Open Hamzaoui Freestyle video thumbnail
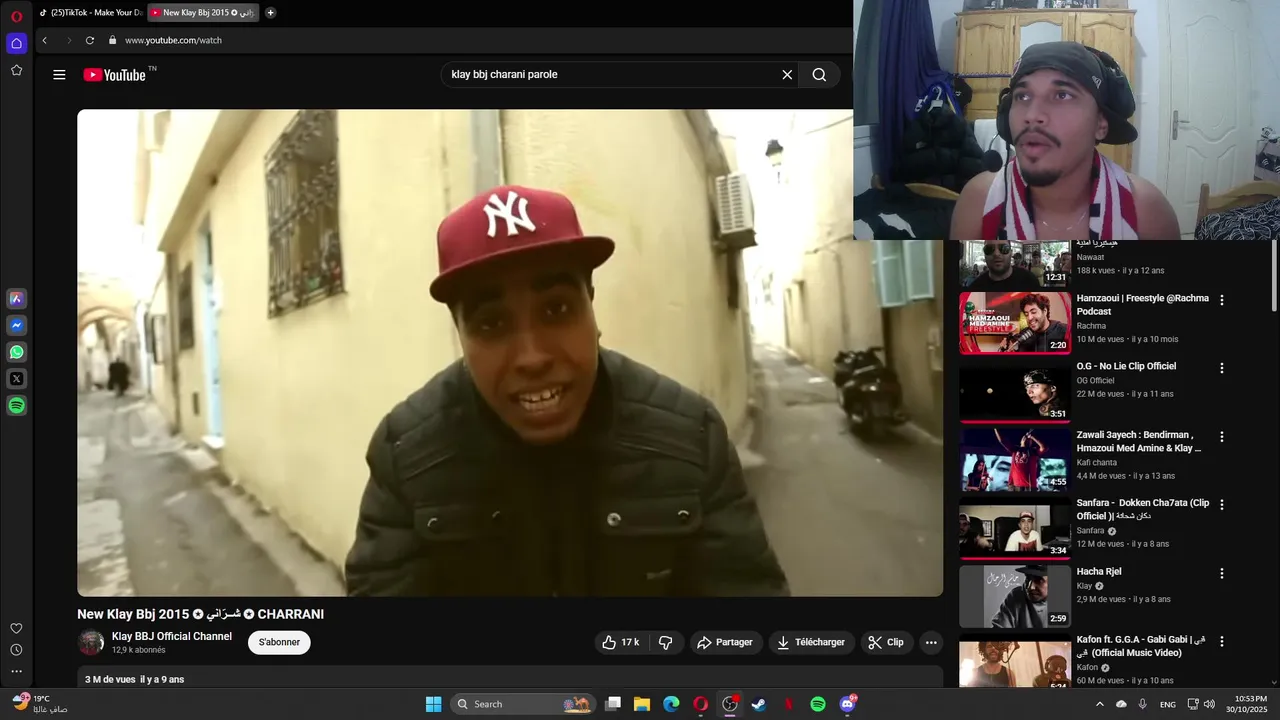Viewport: 1280px width, 720px height. tap(1015, 323)
